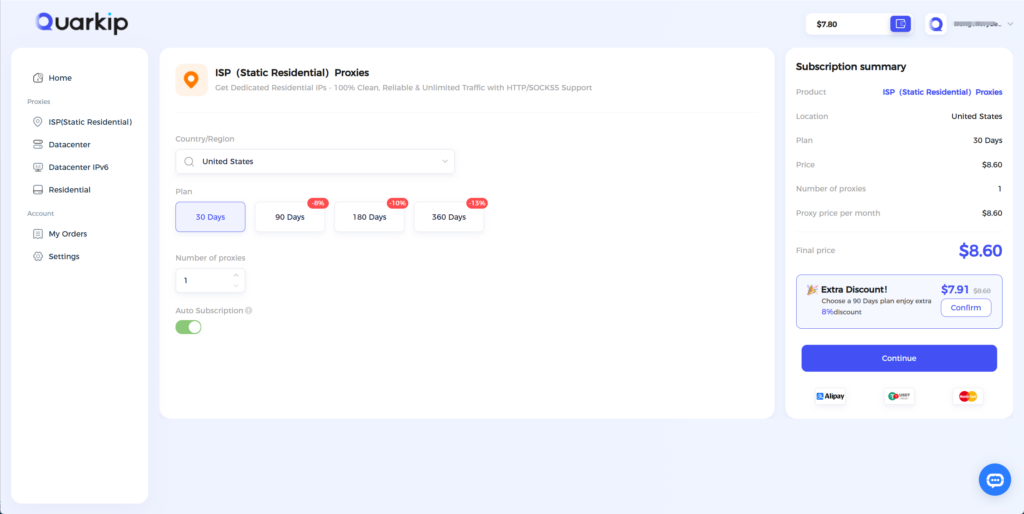Select the 90 Days plan
1024x514 pixels.
[289, 217]
